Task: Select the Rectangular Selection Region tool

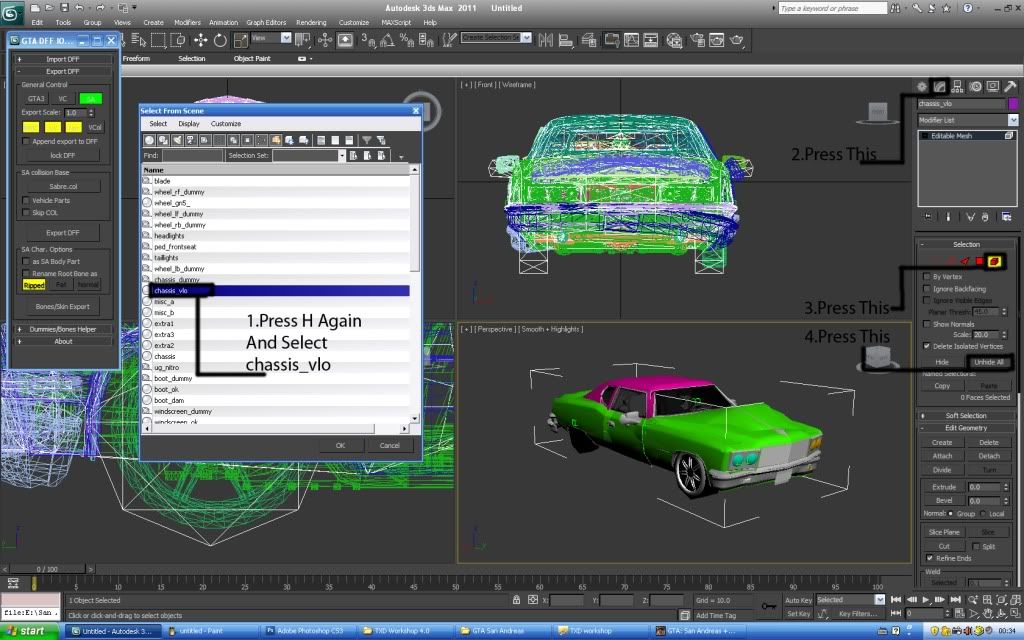Action: click(x=158, y=40)
